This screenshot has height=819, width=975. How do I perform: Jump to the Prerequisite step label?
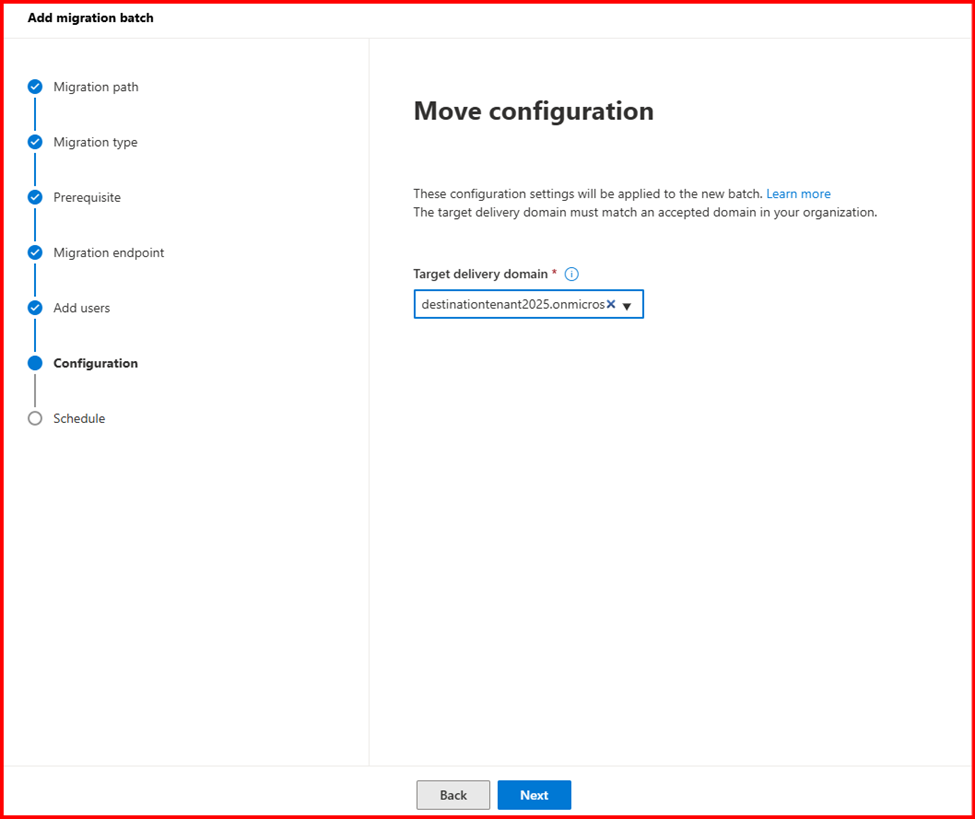coord(87,197)
